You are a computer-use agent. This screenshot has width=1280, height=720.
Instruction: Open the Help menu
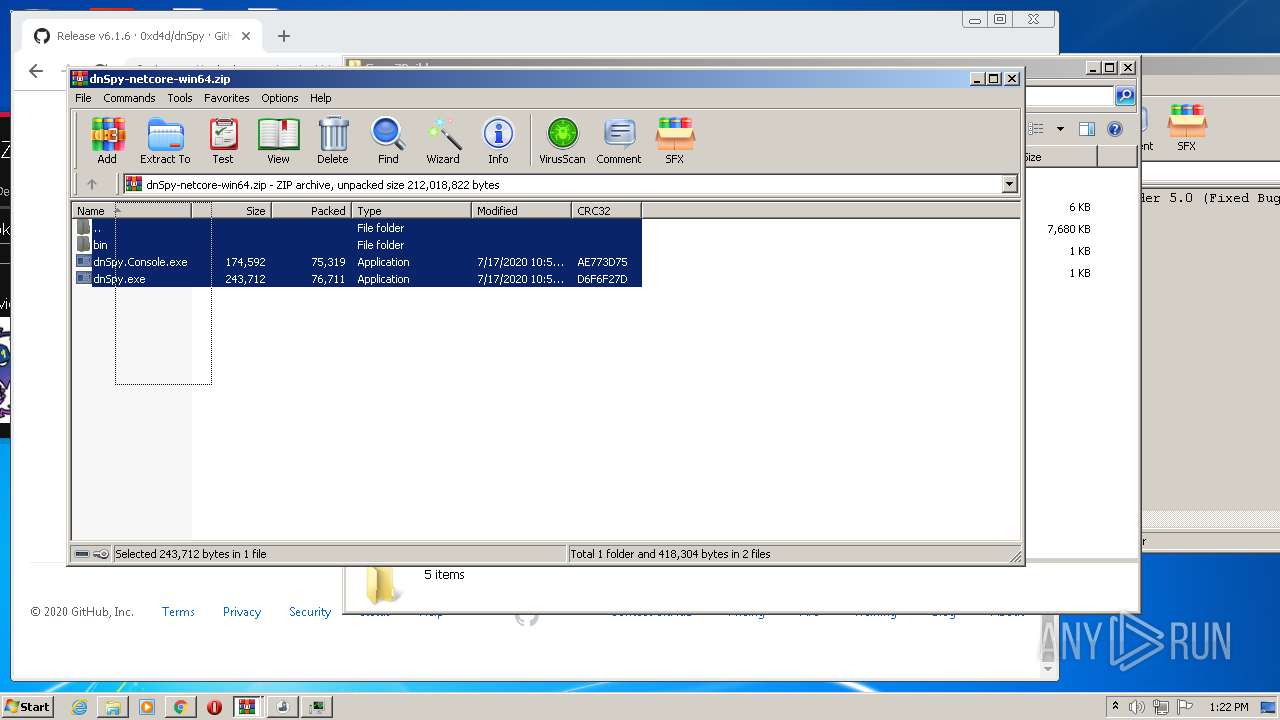coord(320,98)
